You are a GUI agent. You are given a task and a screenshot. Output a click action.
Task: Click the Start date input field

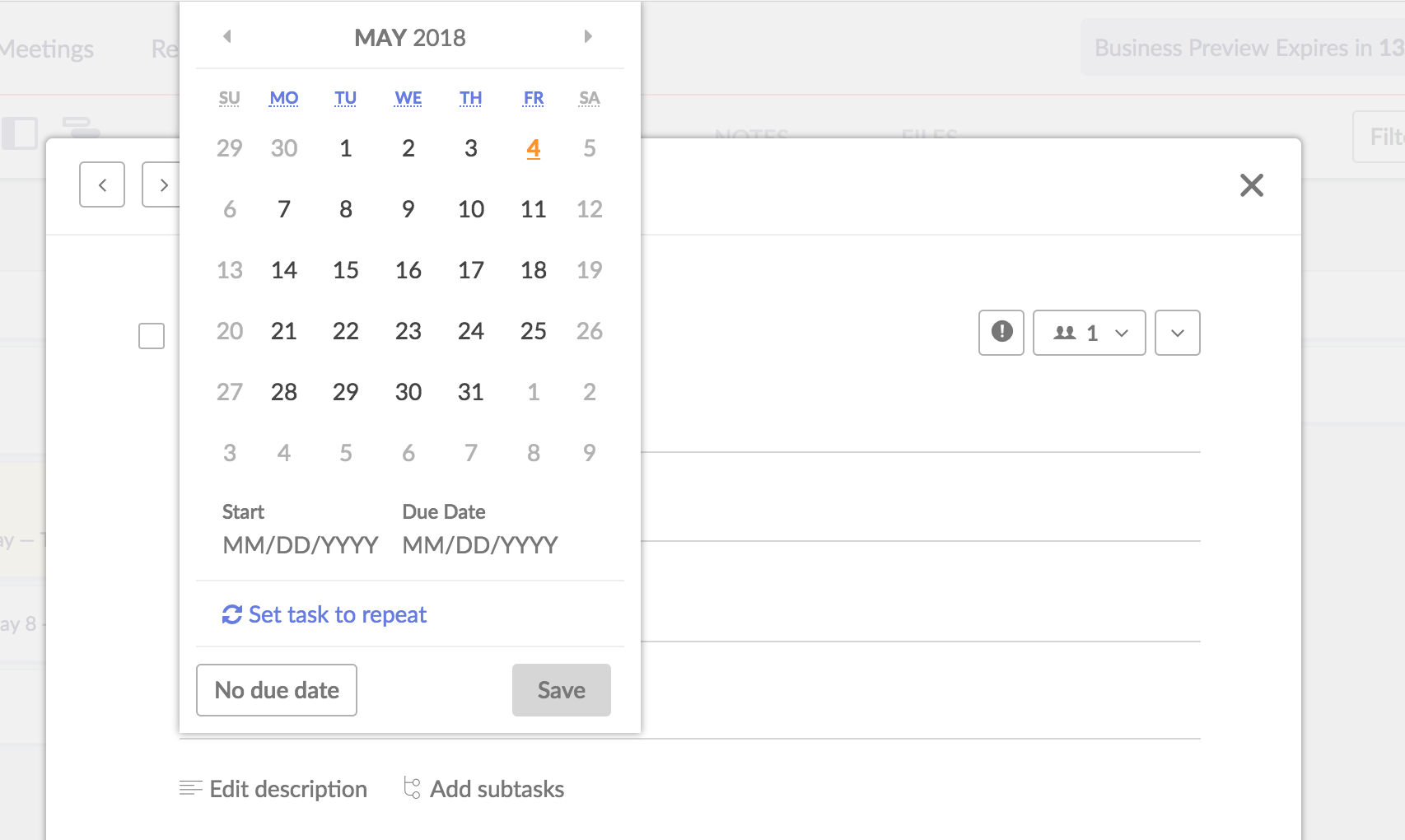click(300, 544)
